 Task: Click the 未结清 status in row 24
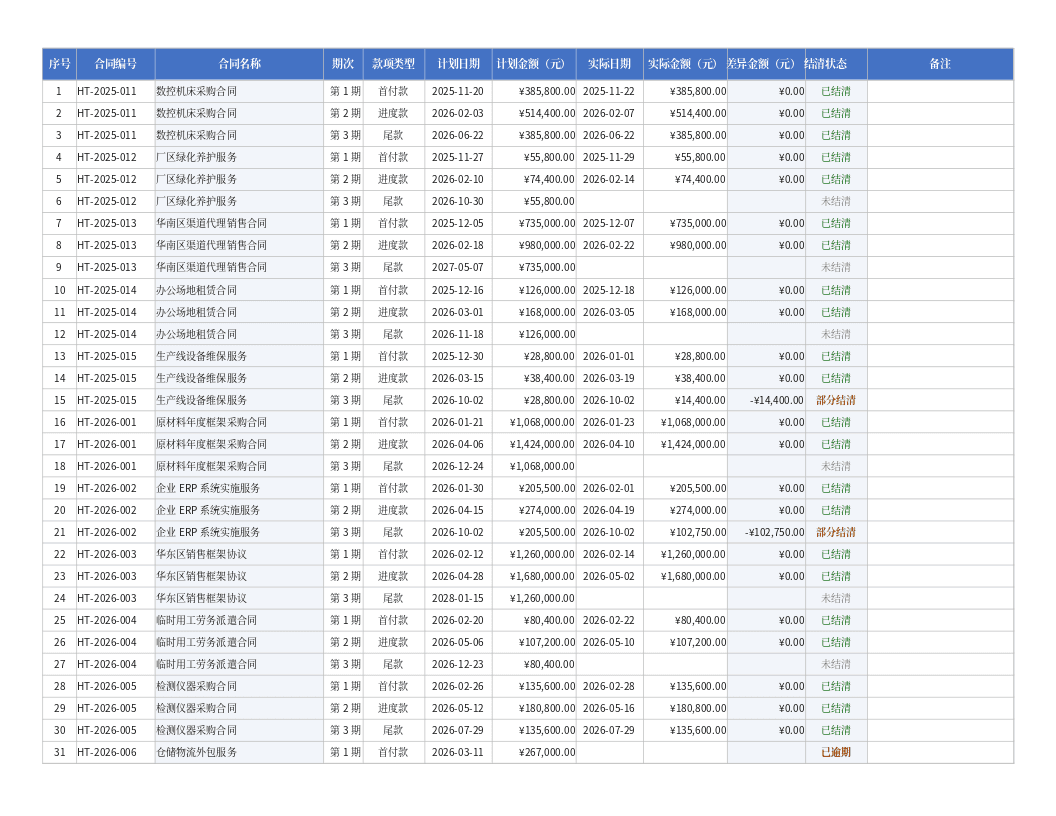pos(836,598)
